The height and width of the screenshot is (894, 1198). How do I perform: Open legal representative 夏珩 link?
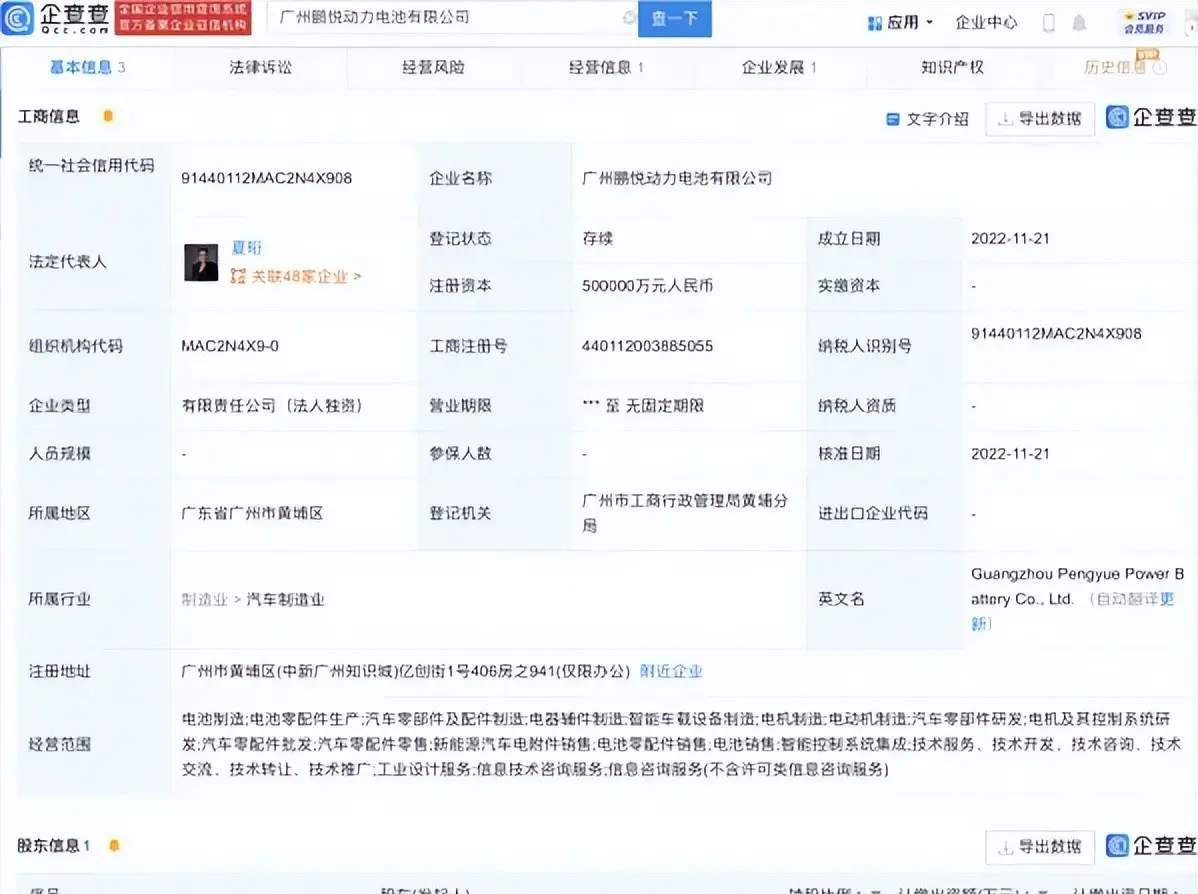(x=246, y=248)
